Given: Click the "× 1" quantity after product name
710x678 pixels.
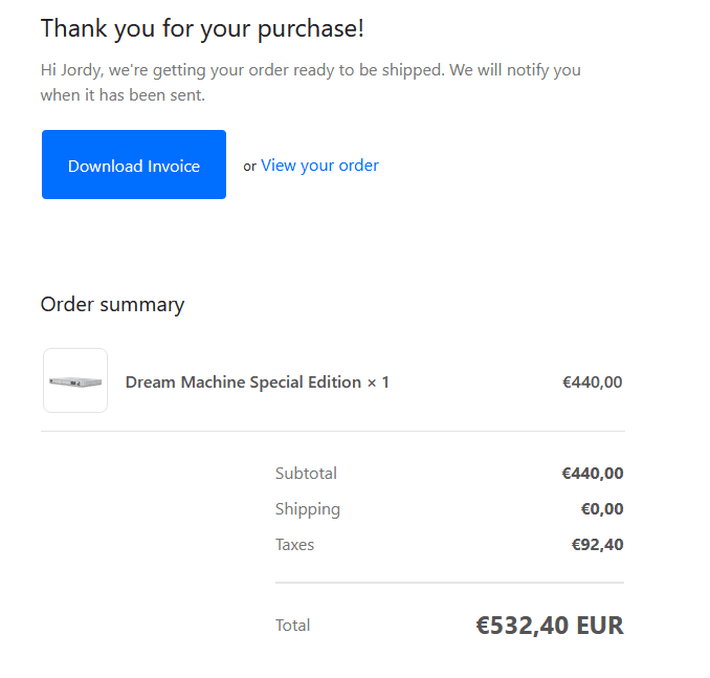Looking at the screenshot, I should [378, 383].
